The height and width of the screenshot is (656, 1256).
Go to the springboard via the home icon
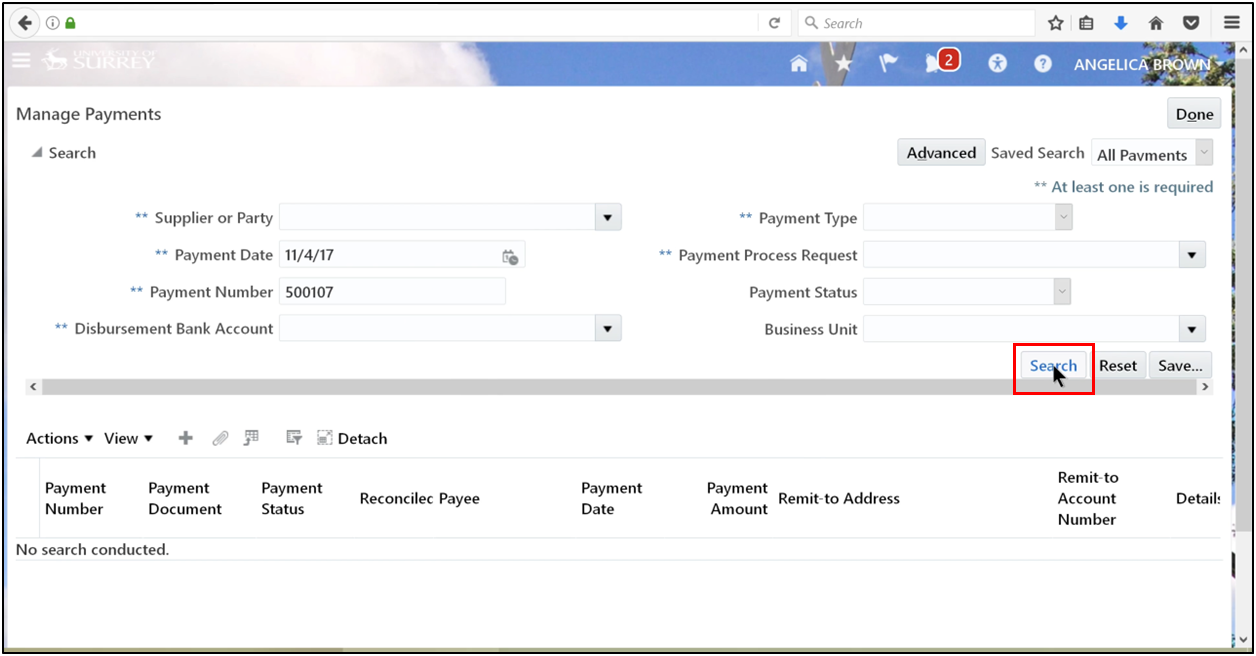click(798, 61)
